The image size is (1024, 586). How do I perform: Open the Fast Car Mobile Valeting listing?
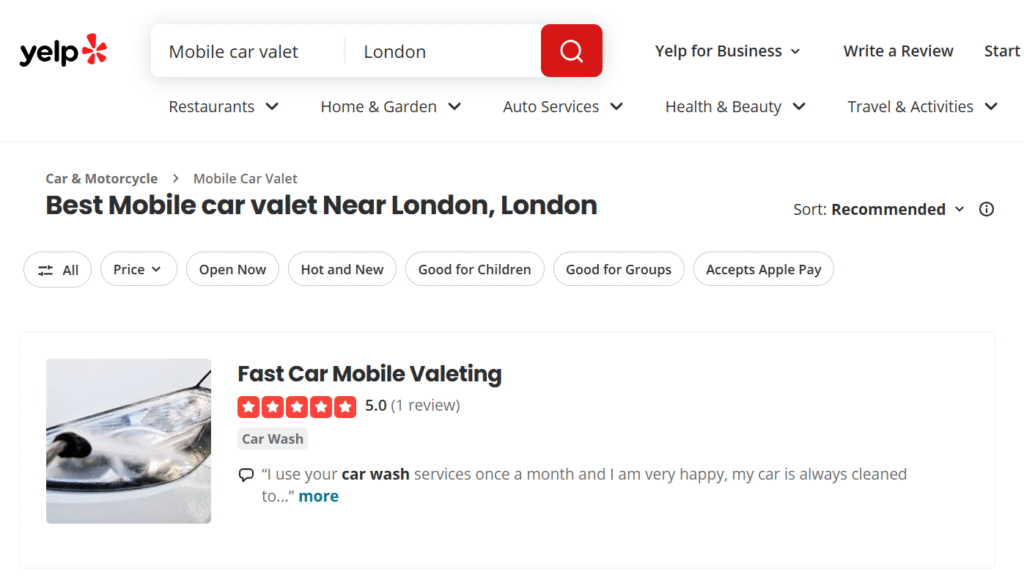[x=369, y=374]
